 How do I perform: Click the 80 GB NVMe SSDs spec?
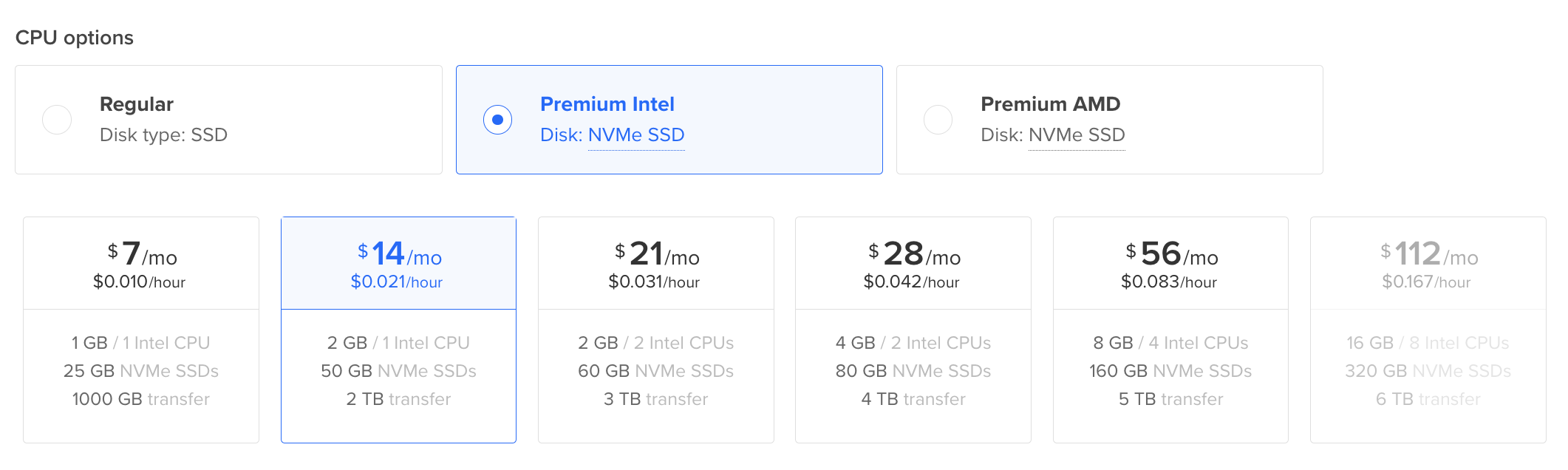913,371
